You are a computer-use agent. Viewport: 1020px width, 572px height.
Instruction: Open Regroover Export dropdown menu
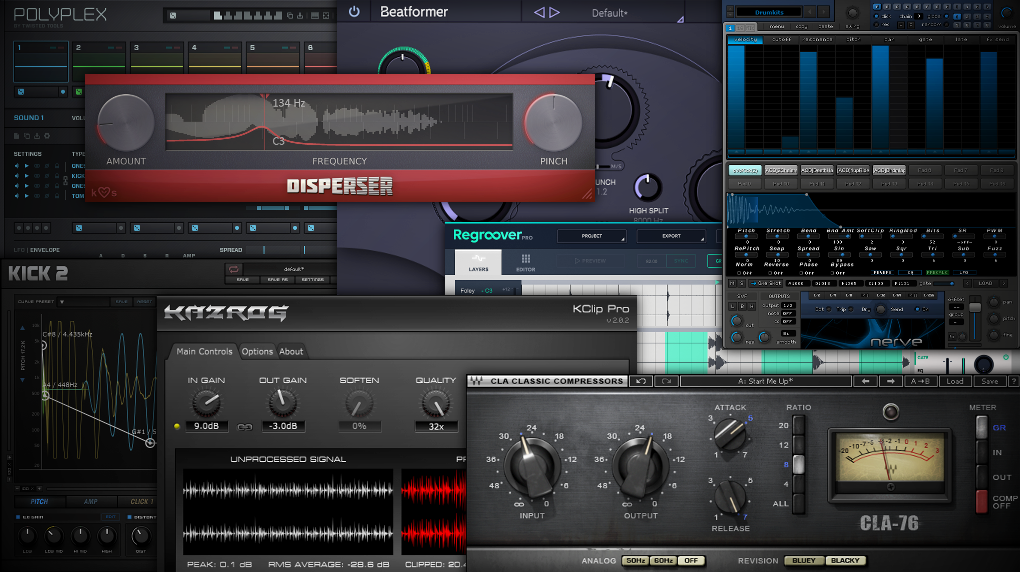tap(671, 236)
